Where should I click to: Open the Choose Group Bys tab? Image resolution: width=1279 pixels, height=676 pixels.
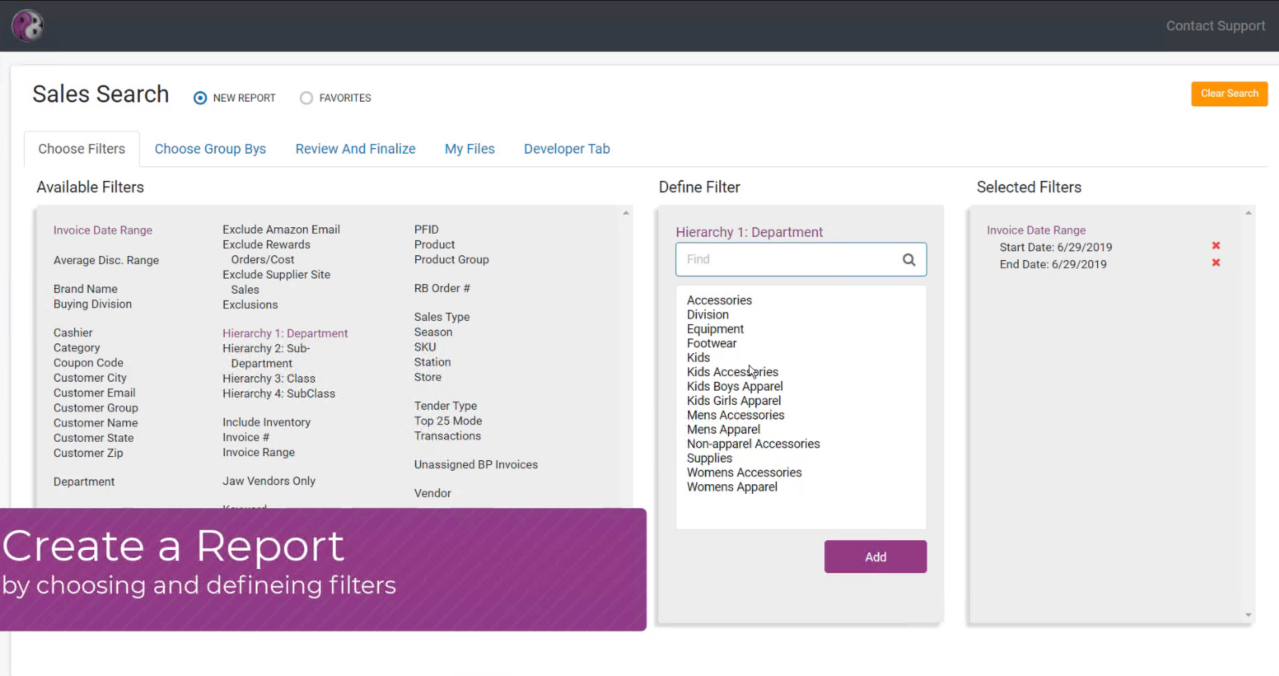tap(210, 149)
